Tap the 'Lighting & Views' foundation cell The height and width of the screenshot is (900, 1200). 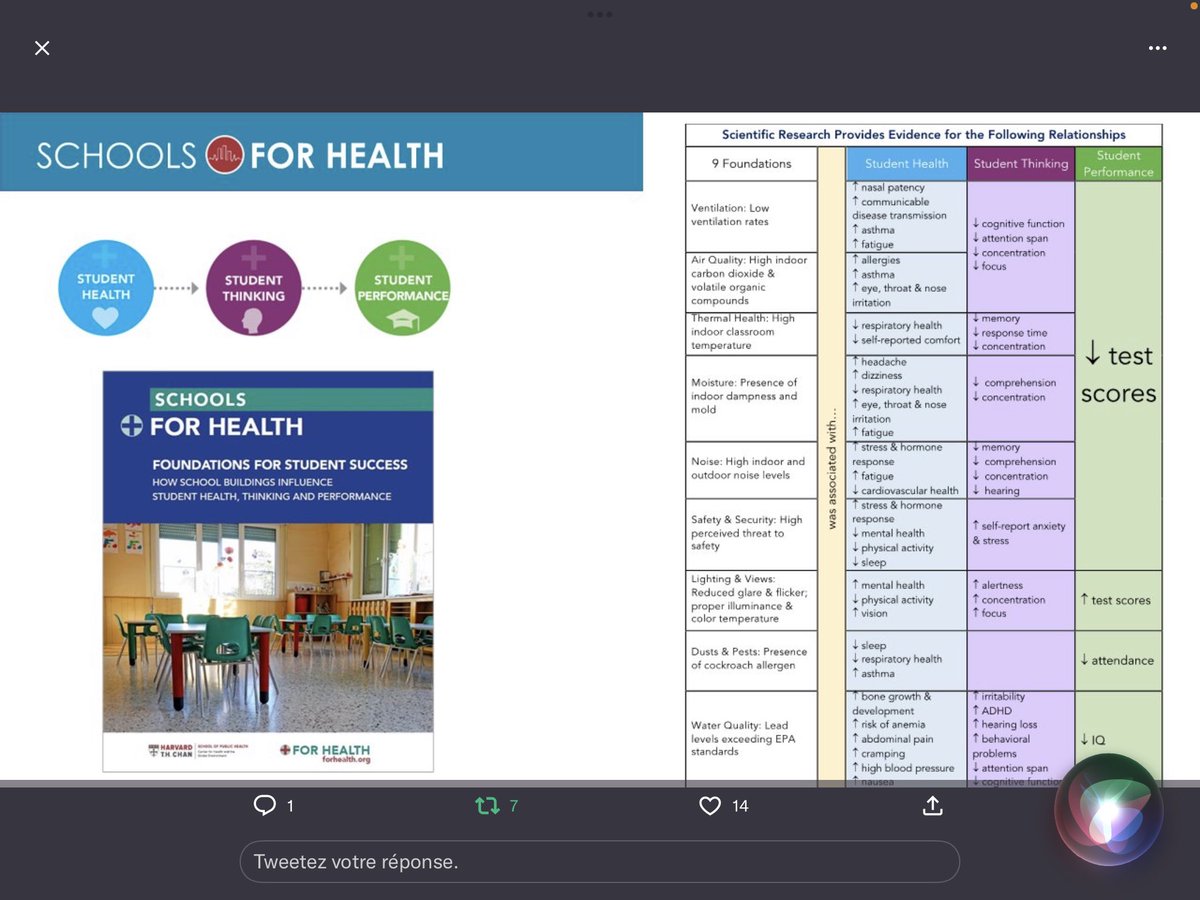pyautogui.click(x=751, y=600)
